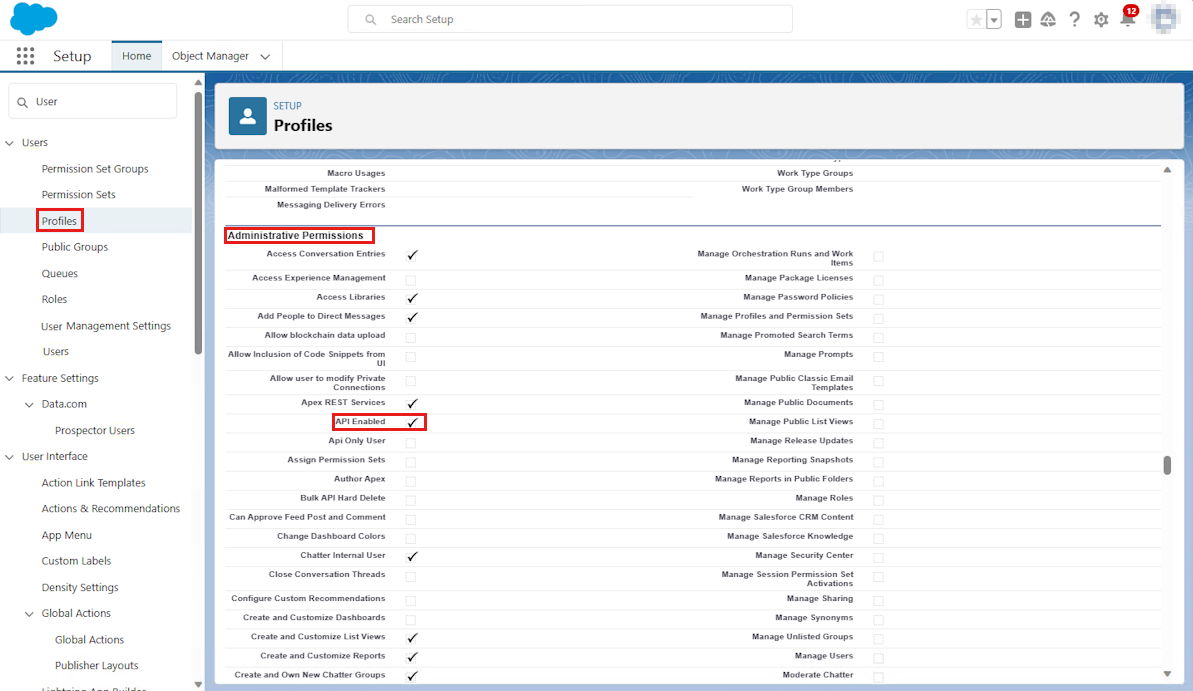Open the Notifications bell icon
This screenshot has height=691, width=1193.
[x=1128, y=19]
